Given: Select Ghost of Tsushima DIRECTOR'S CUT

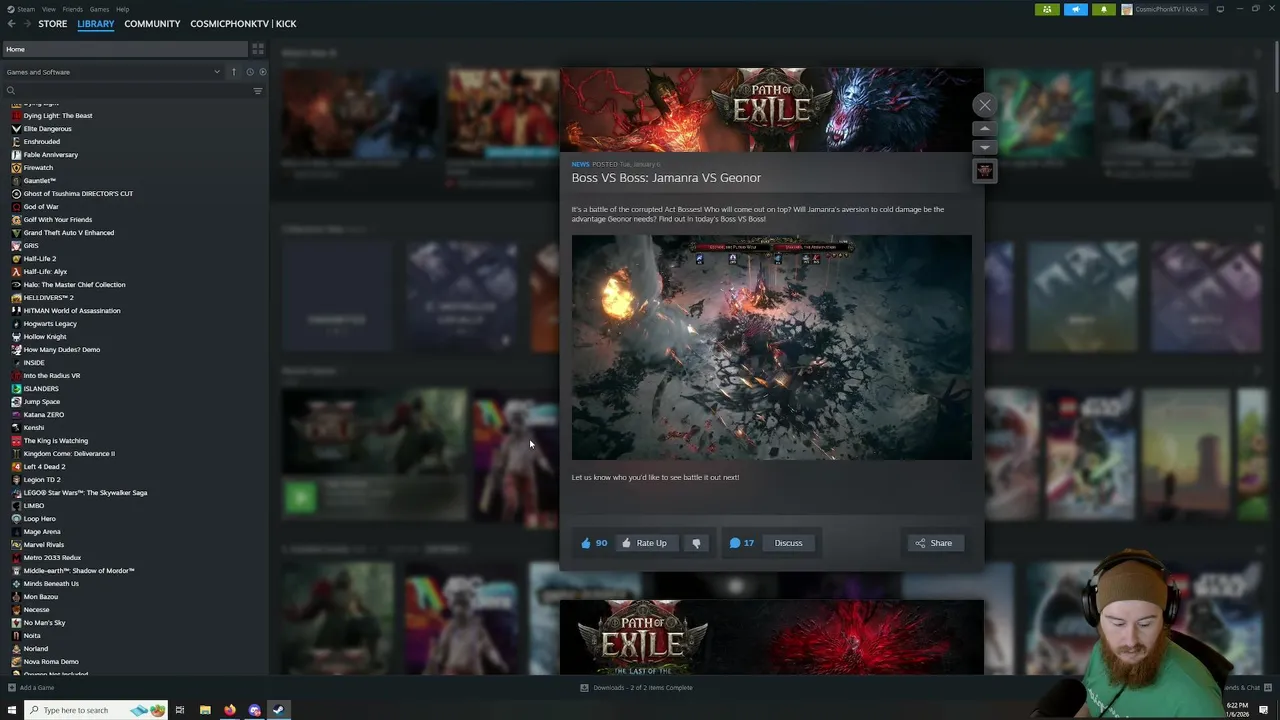Looking at the screenshot, I should point(78,194).
